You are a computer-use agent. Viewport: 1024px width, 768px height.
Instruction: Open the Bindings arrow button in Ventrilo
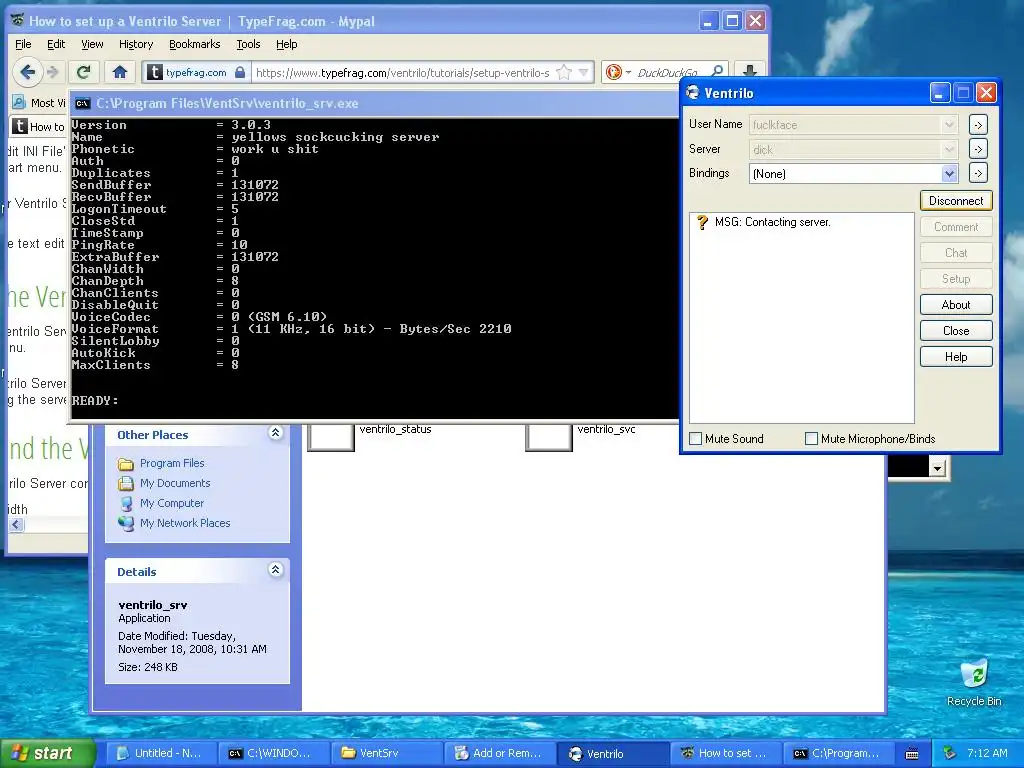pos(977,173)
